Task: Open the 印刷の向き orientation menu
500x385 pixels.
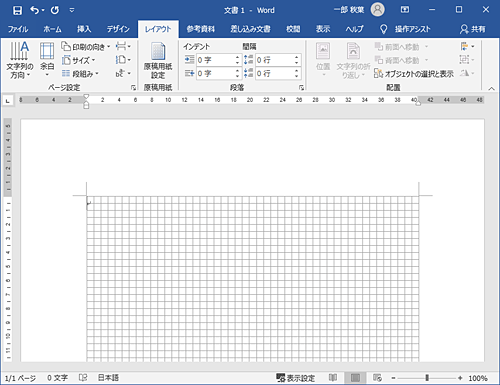Action: point(86,47)
